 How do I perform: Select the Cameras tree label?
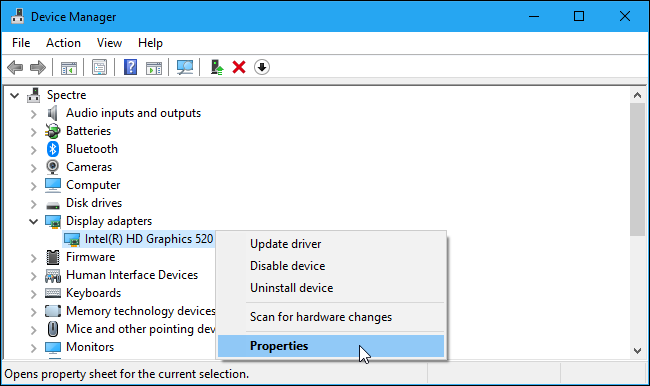[89, 167]
